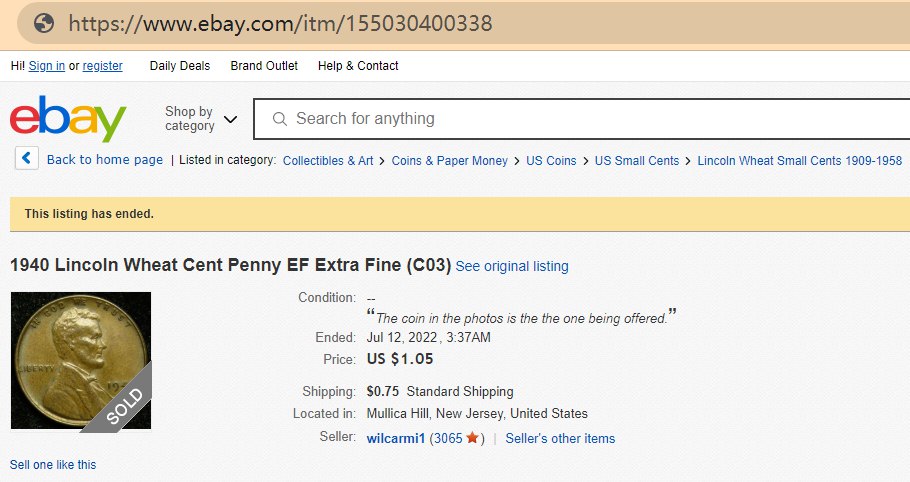Expand the Shop by category dropdown
The image size is (910, 482).
pos(201,119)
